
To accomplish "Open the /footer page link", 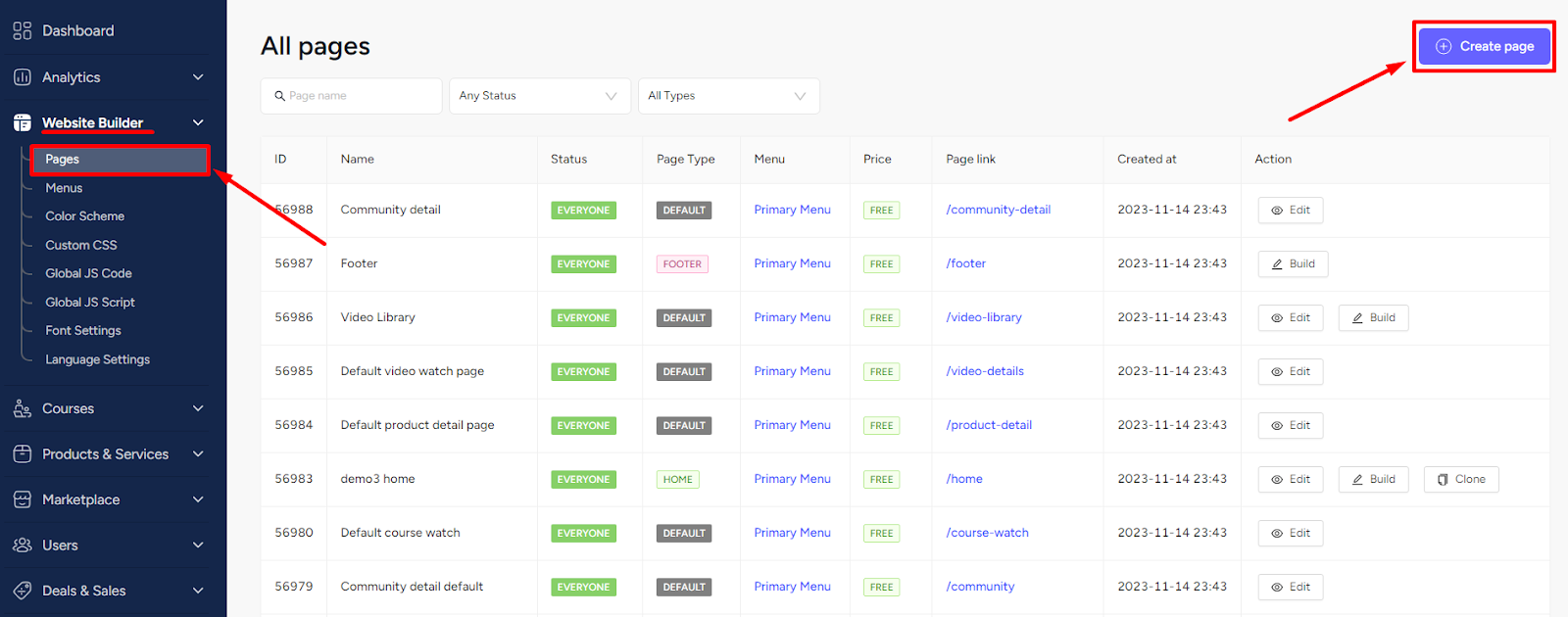I will pos(965,263).
